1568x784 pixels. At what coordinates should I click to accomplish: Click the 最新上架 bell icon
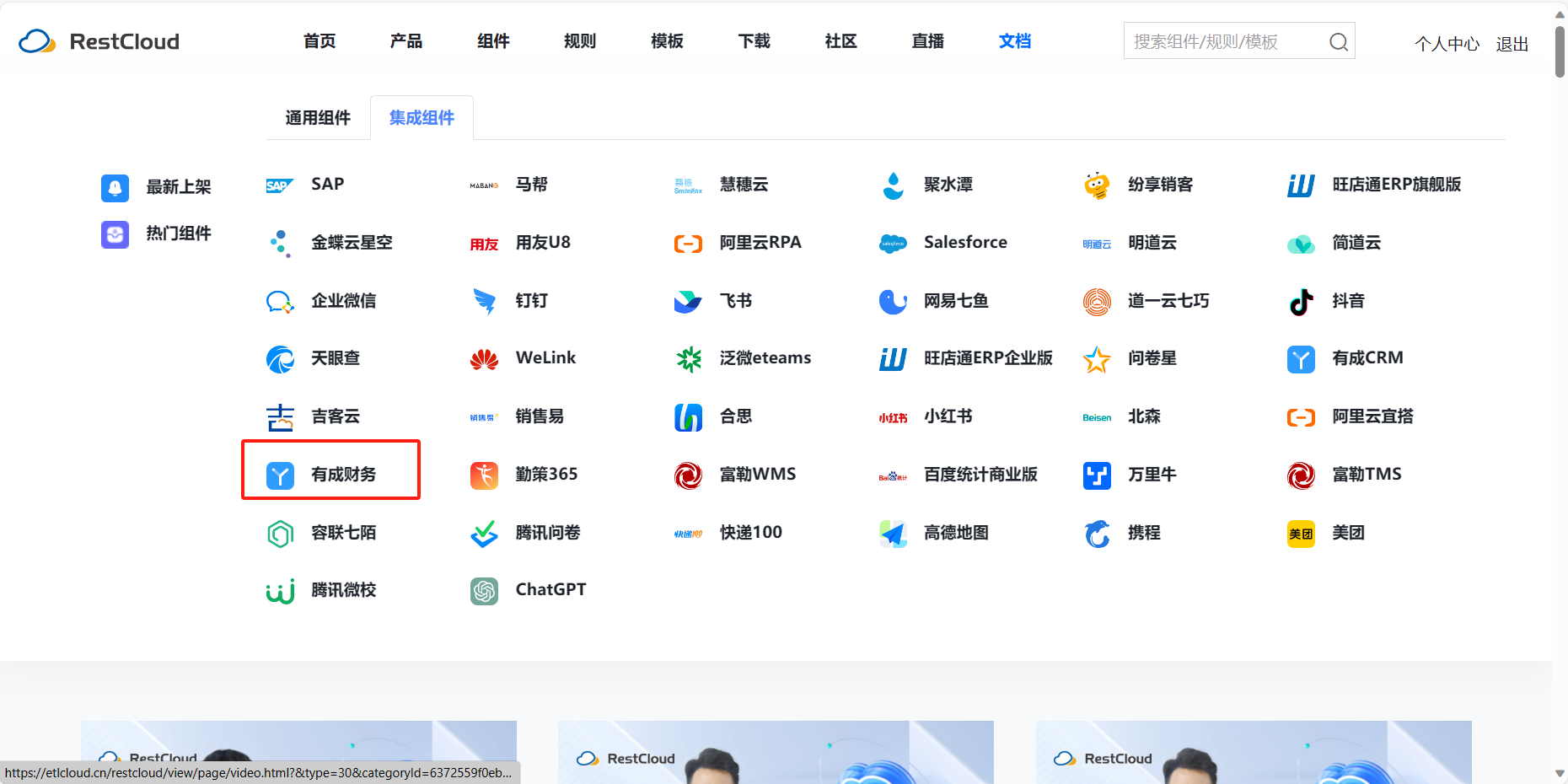[115, 188]
